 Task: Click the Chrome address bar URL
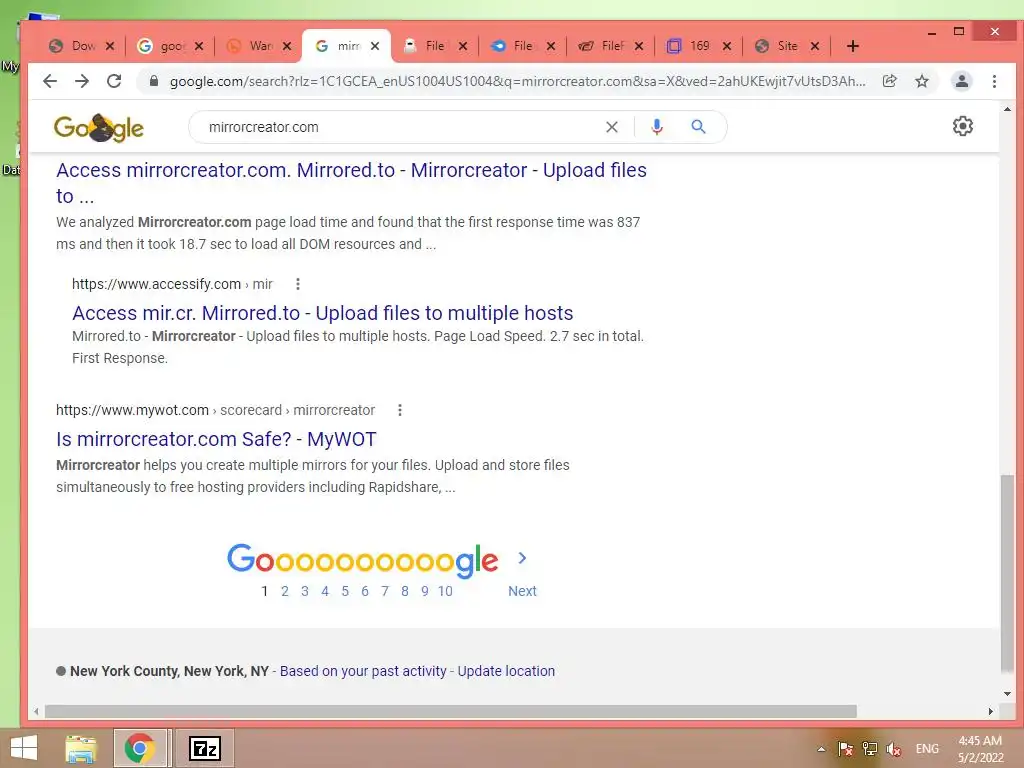(x=517, y=81)
